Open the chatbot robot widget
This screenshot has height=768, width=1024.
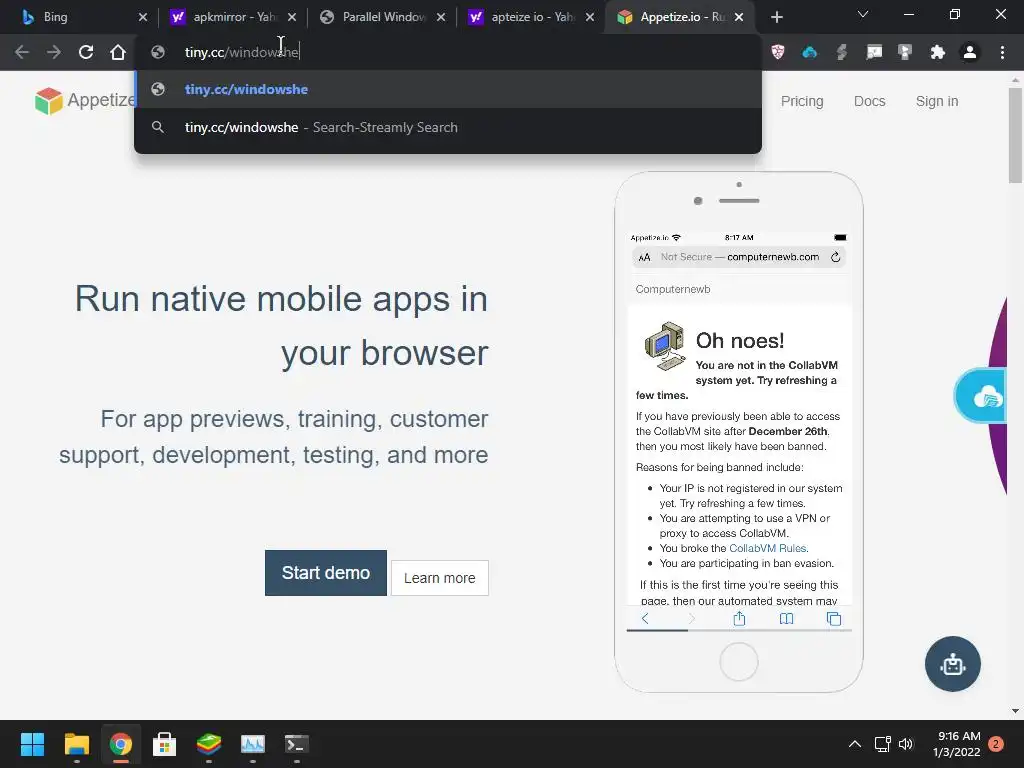pos(952,664)
